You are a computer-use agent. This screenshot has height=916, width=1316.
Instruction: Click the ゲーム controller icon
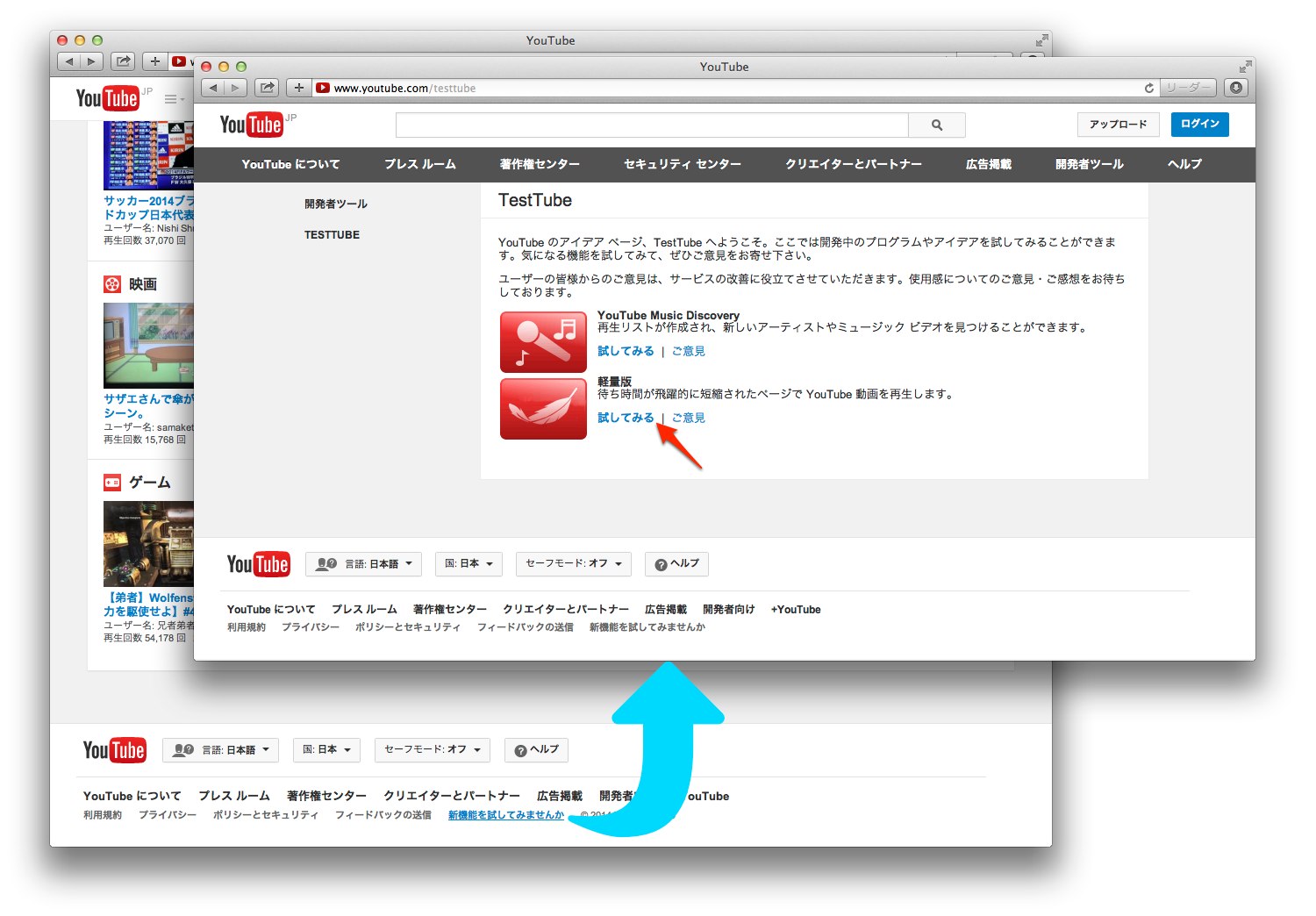point(112,483)
